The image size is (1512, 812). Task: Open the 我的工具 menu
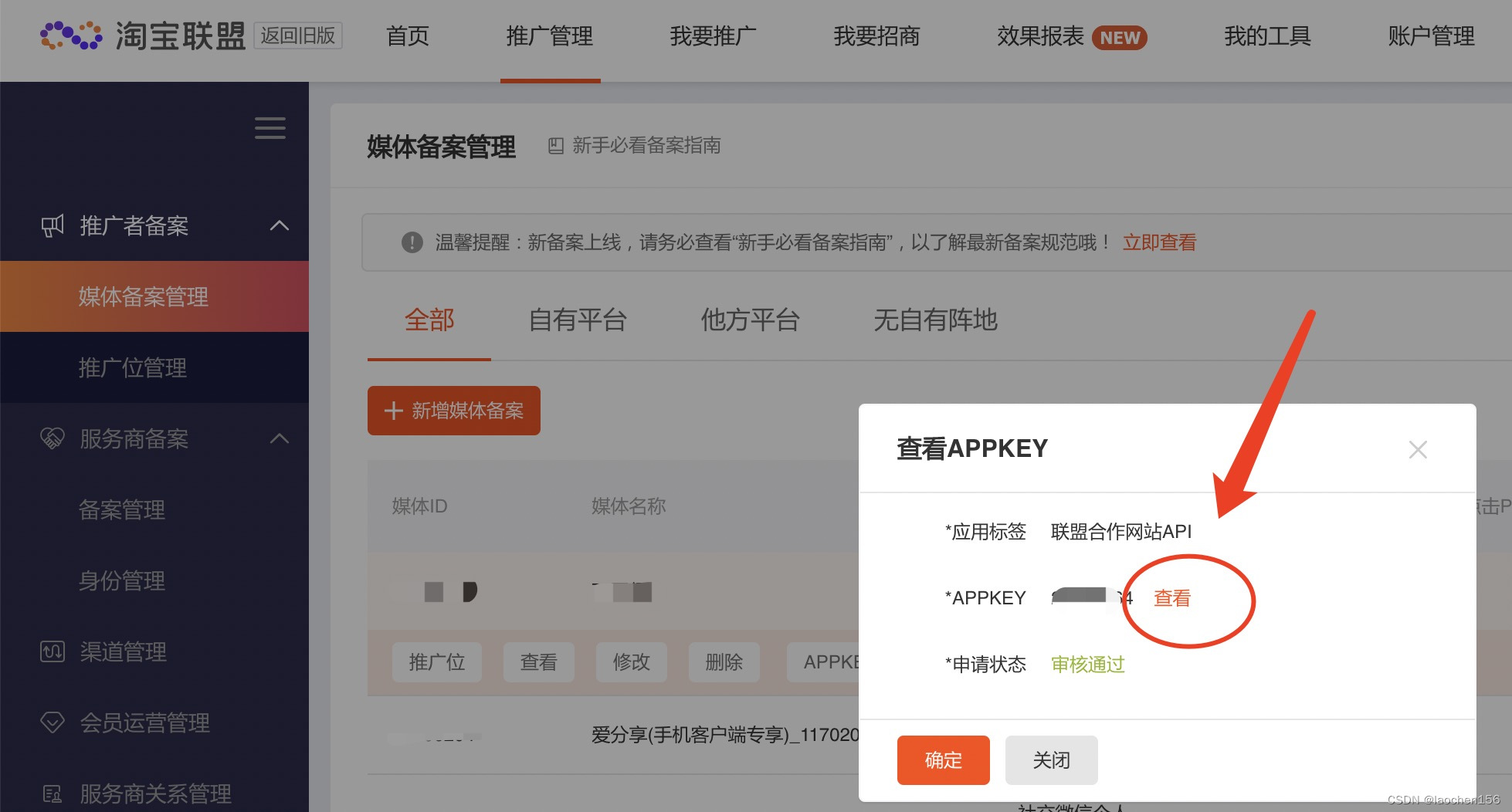1268,36
